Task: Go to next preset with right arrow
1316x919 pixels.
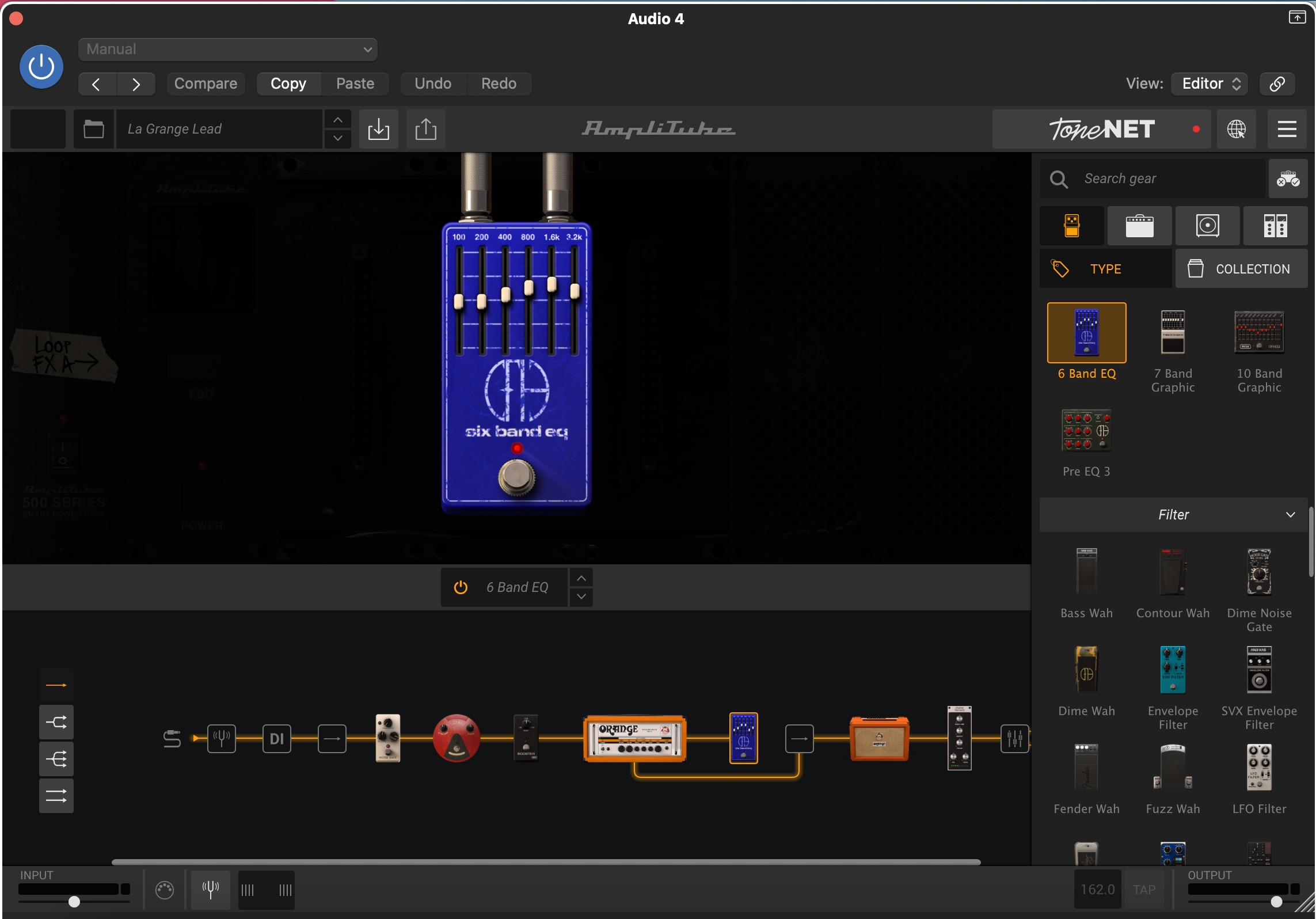Action: pyautogui.click(x=136, y=84)
